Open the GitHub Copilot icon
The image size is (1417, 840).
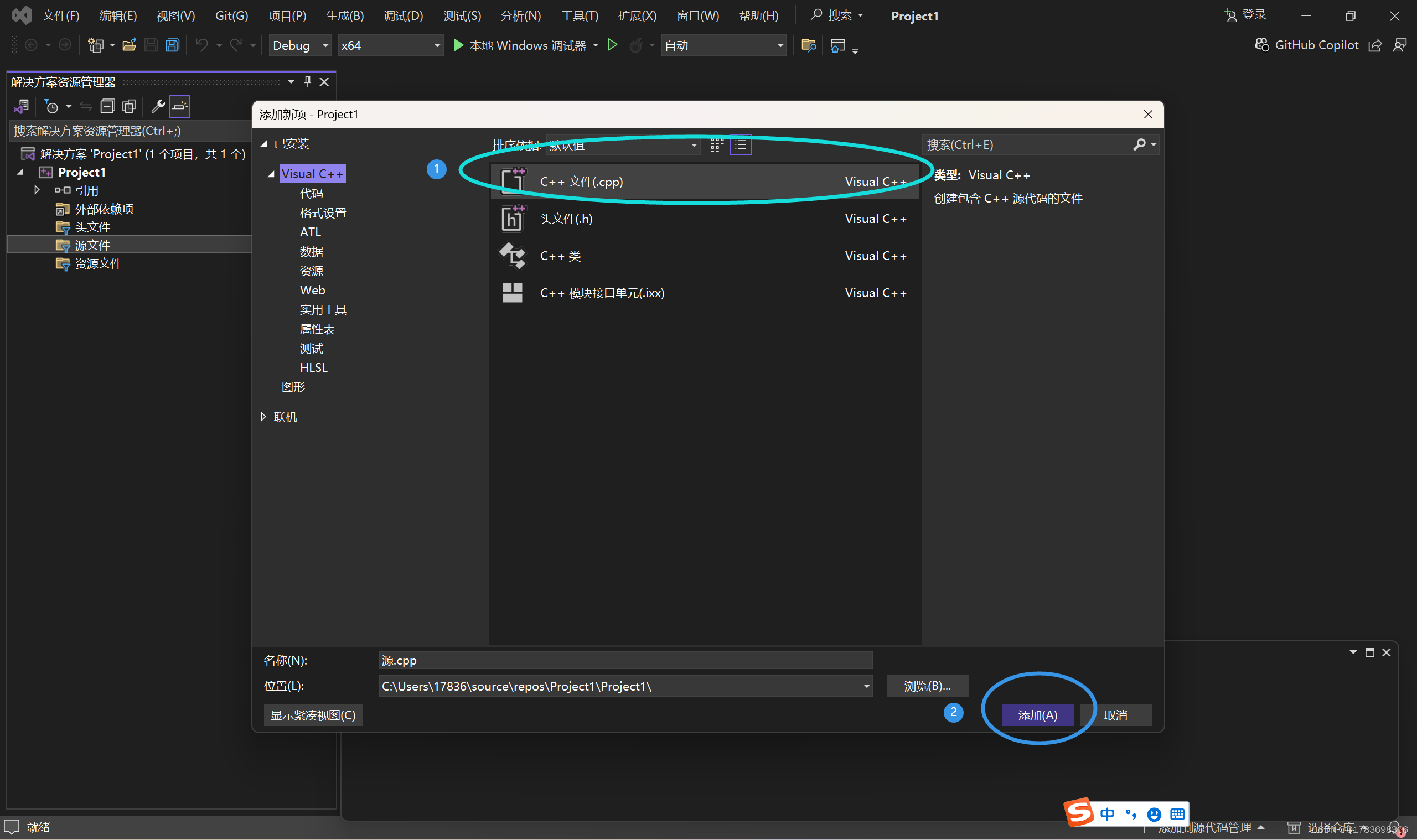(x=1262, y=45)
